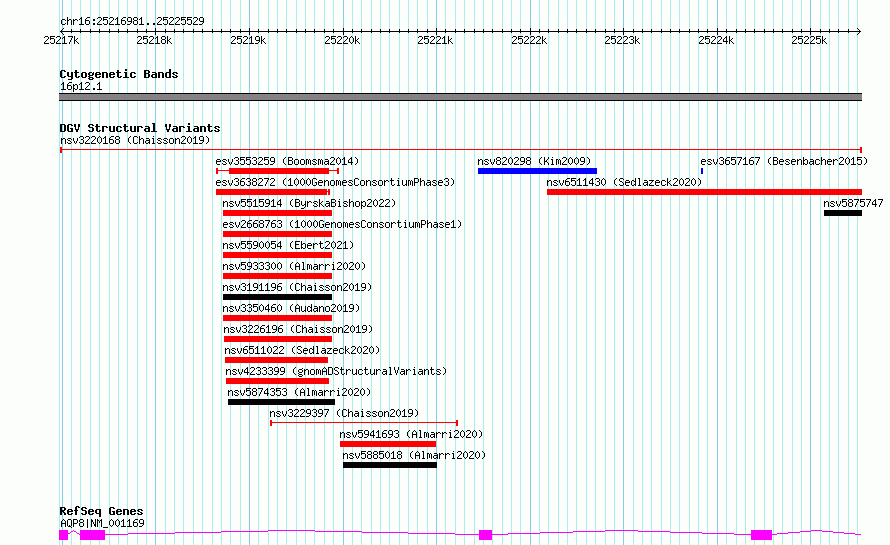890x545 pixels.
Task: Select the nsv4233399 red variant bar
Action: [278, 381]
